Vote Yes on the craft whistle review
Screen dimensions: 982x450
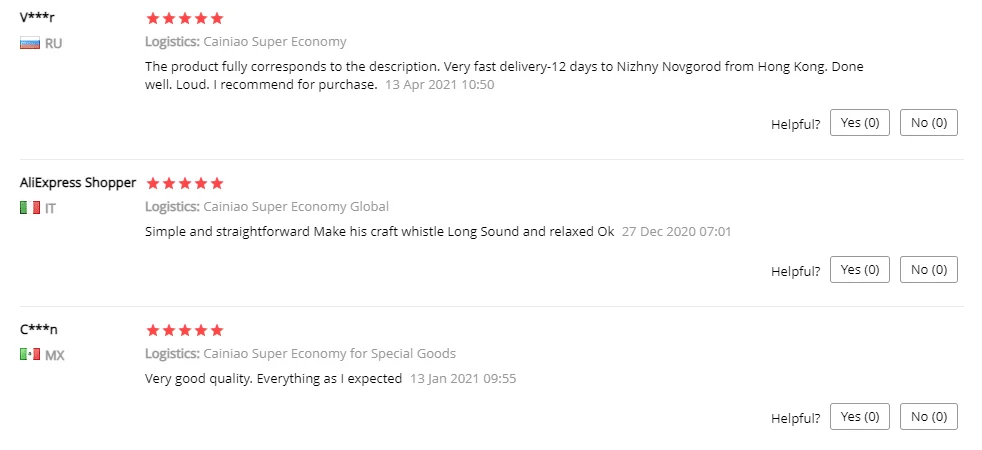(x=859, y=270)
